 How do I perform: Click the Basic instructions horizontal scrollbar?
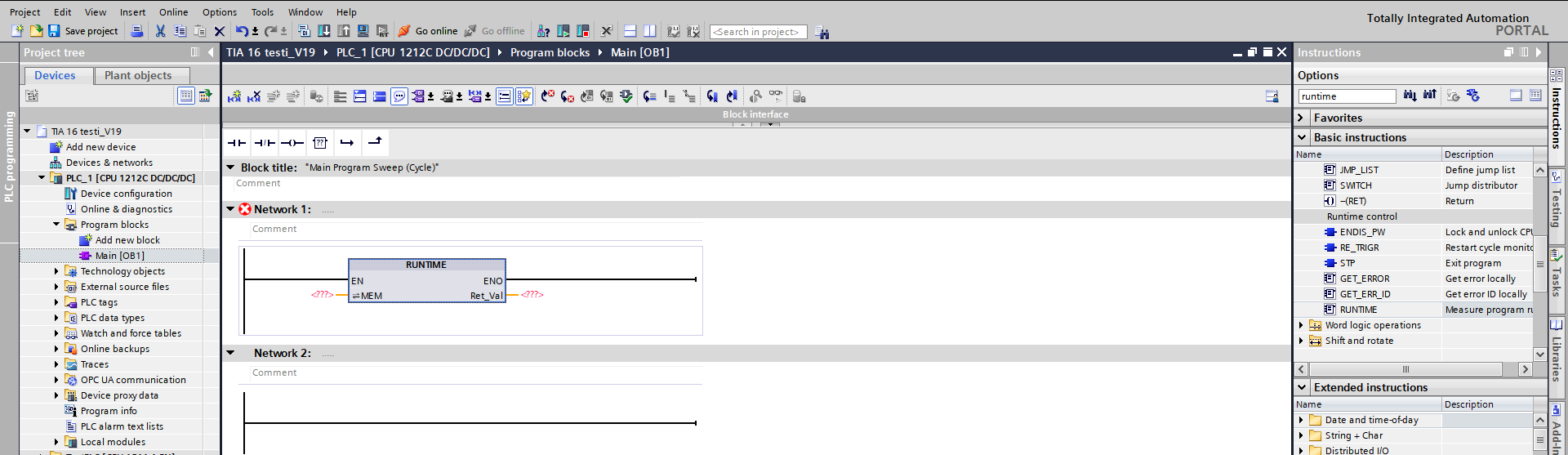click(1413, 369)
